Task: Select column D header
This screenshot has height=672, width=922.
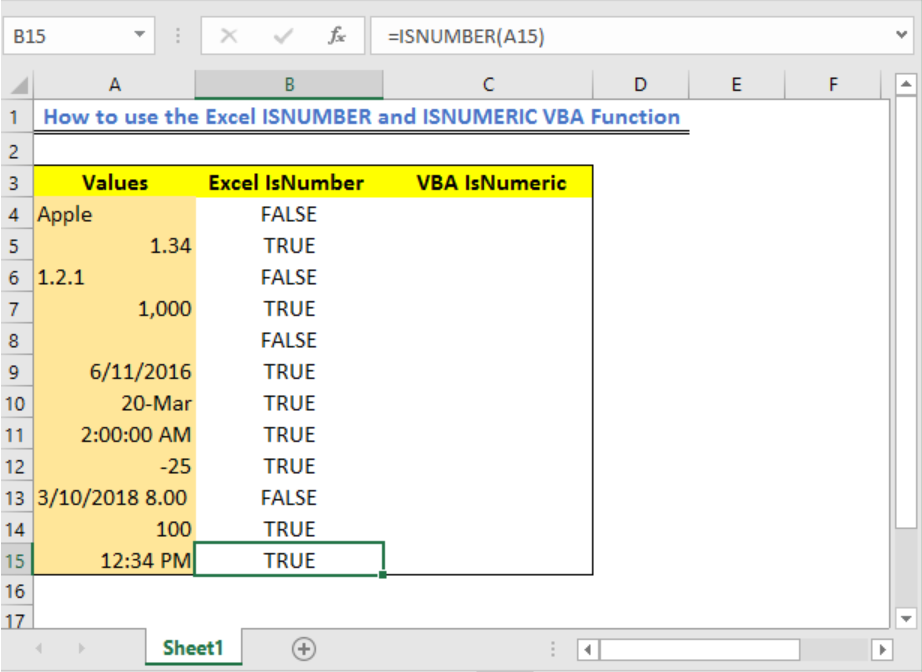Action: point(640,85)
